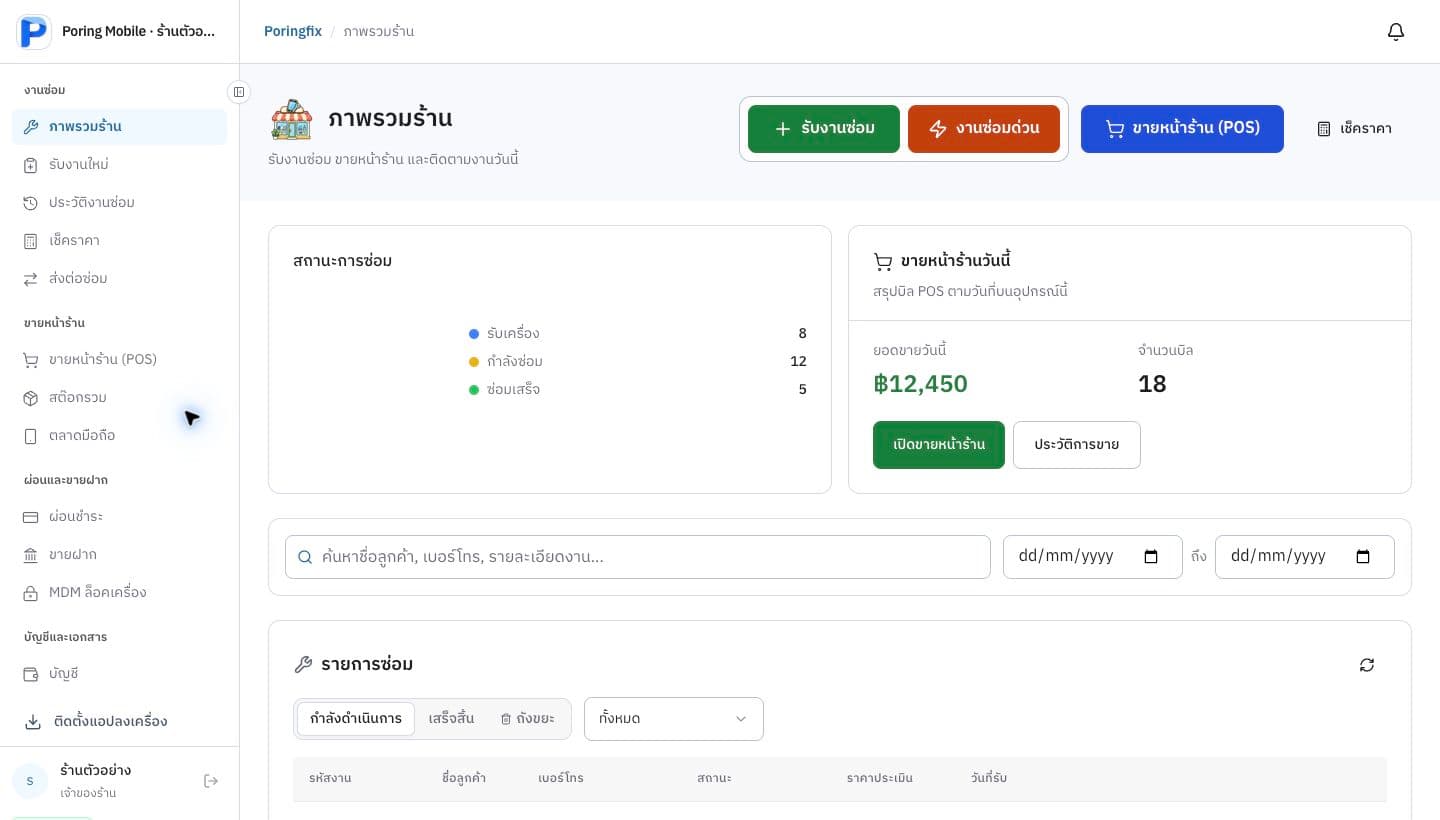This screenshot has width=1440, height=820.
Task: Open เช็คราคา in the sidebar
Action: point(119,241)
